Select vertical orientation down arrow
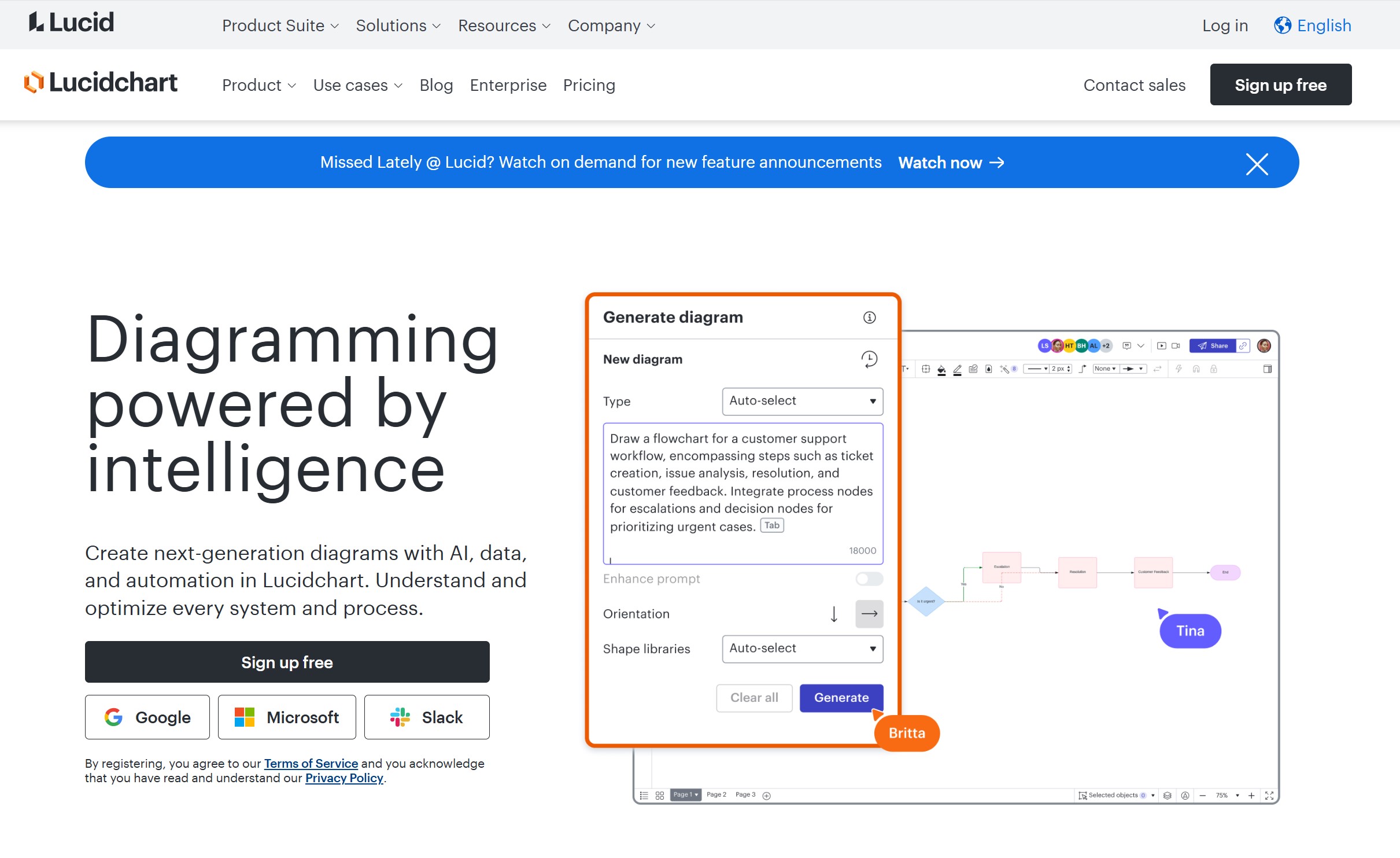The image size is (1400, 858). (x=833, y=614)
